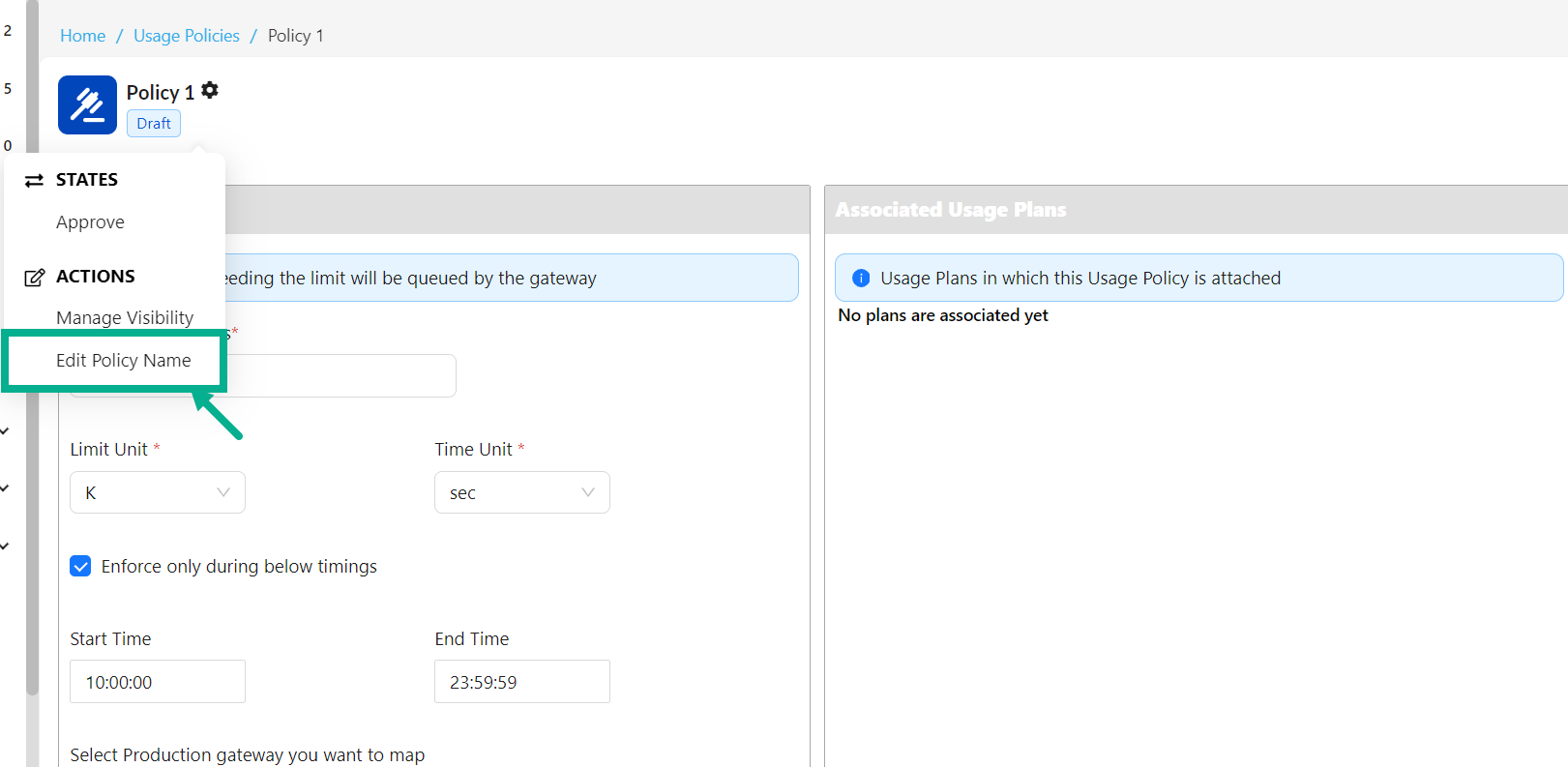Click the chevron arrow in Time Unit box
Viewport: 1568px width, 767px height.
pyautogui.click(x=588, y=492)
